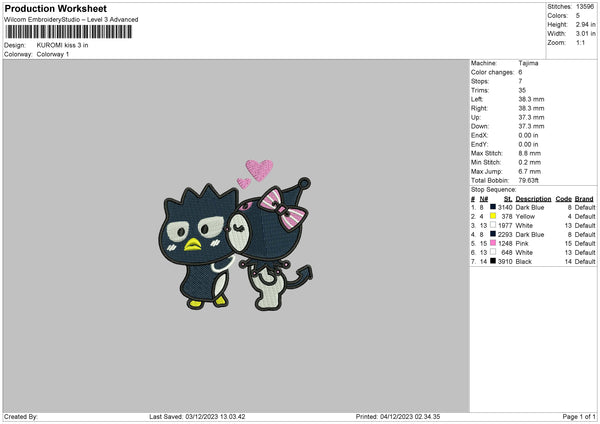Viewport: 600px width, 424px height.
Task: Click the stitch count 1977 in row 3
Action: tap(505, 225)
